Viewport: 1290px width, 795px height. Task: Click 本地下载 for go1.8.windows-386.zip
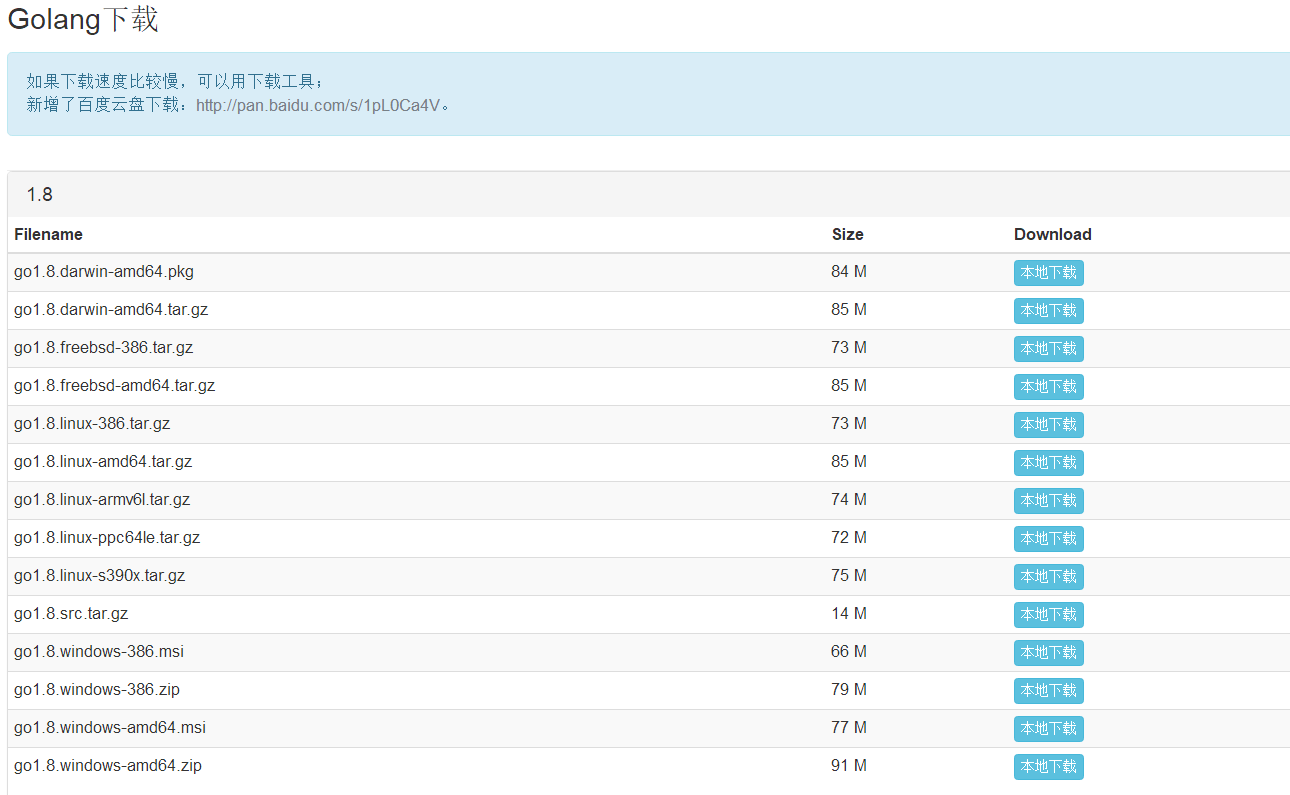pyautogui.click(x=1048, y=691)
